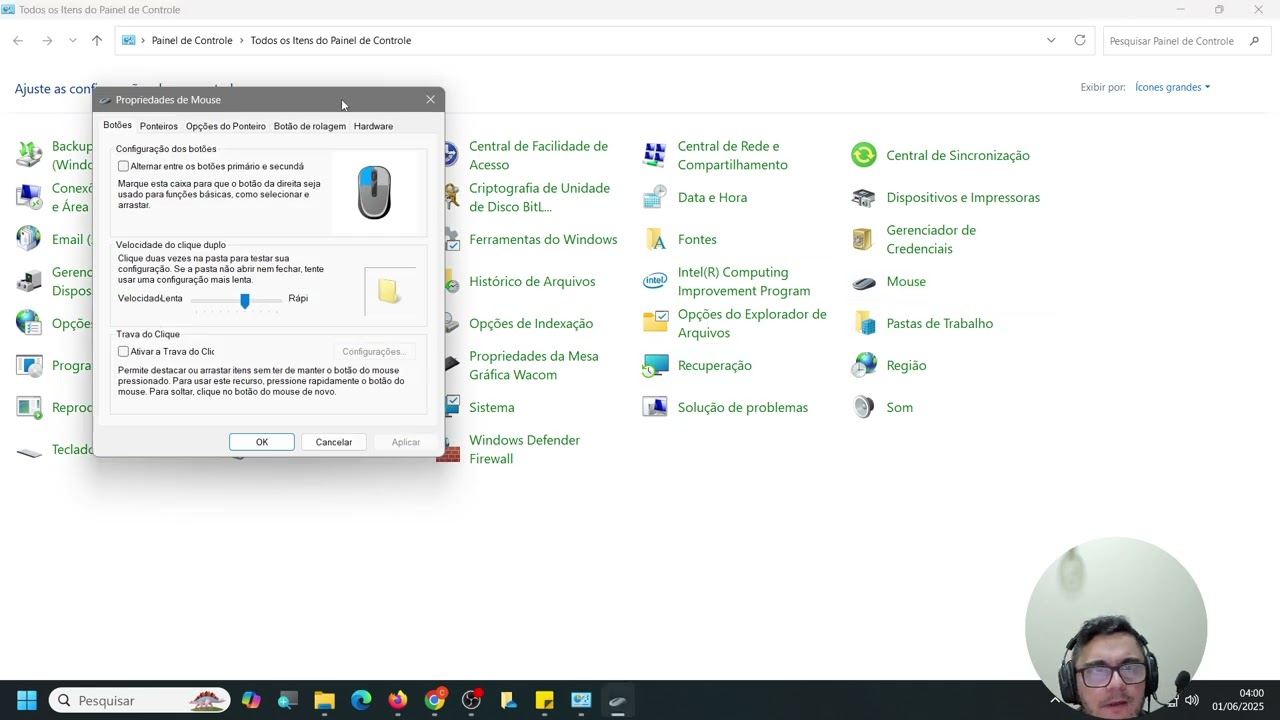Open Sistema control panel item
The width and height of the screenshot is (1280, 720).
491,407
